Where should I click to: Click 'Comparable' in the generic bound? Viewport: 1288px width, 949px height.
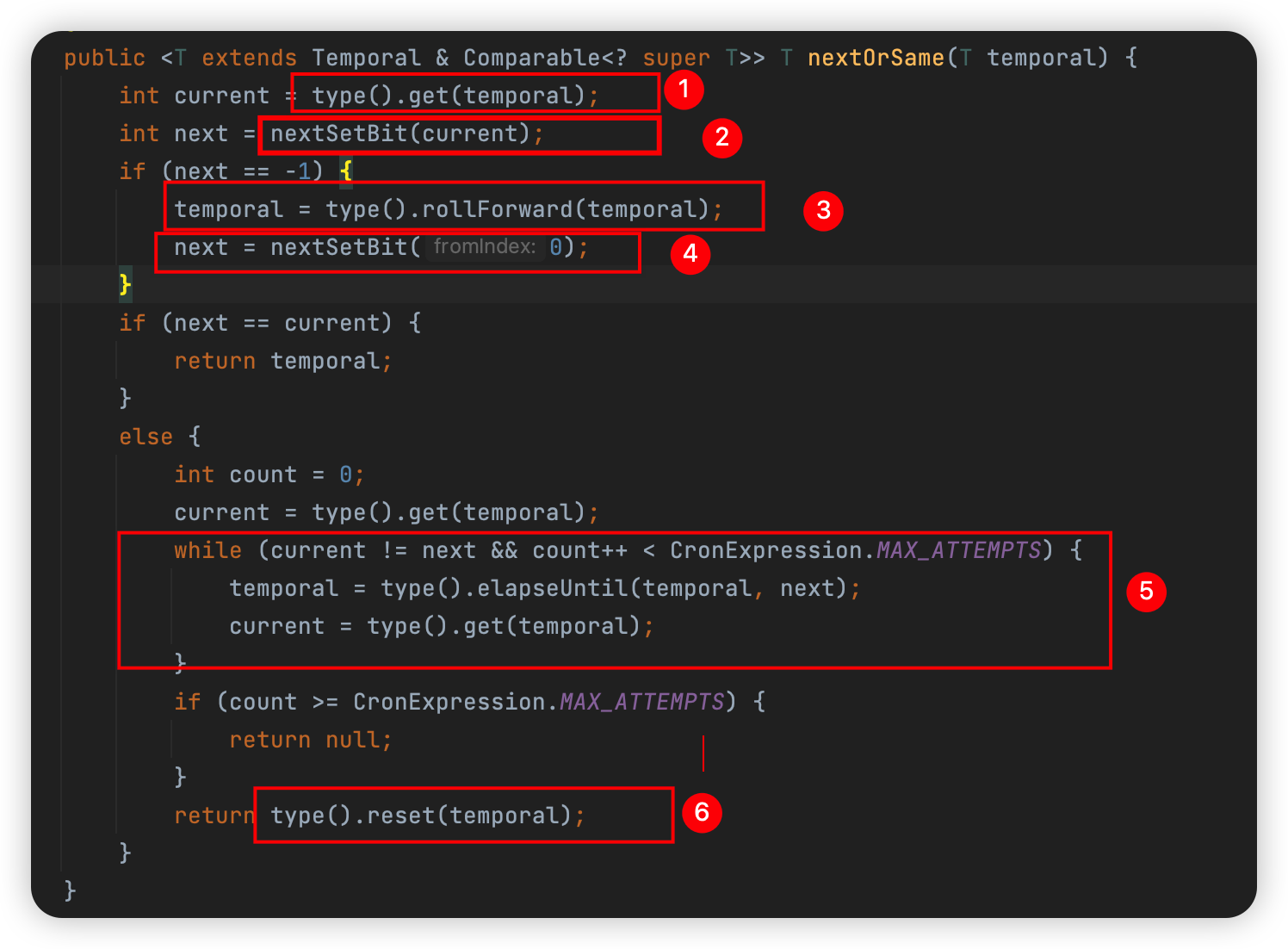pyautogui.click(x=531, y=58)
